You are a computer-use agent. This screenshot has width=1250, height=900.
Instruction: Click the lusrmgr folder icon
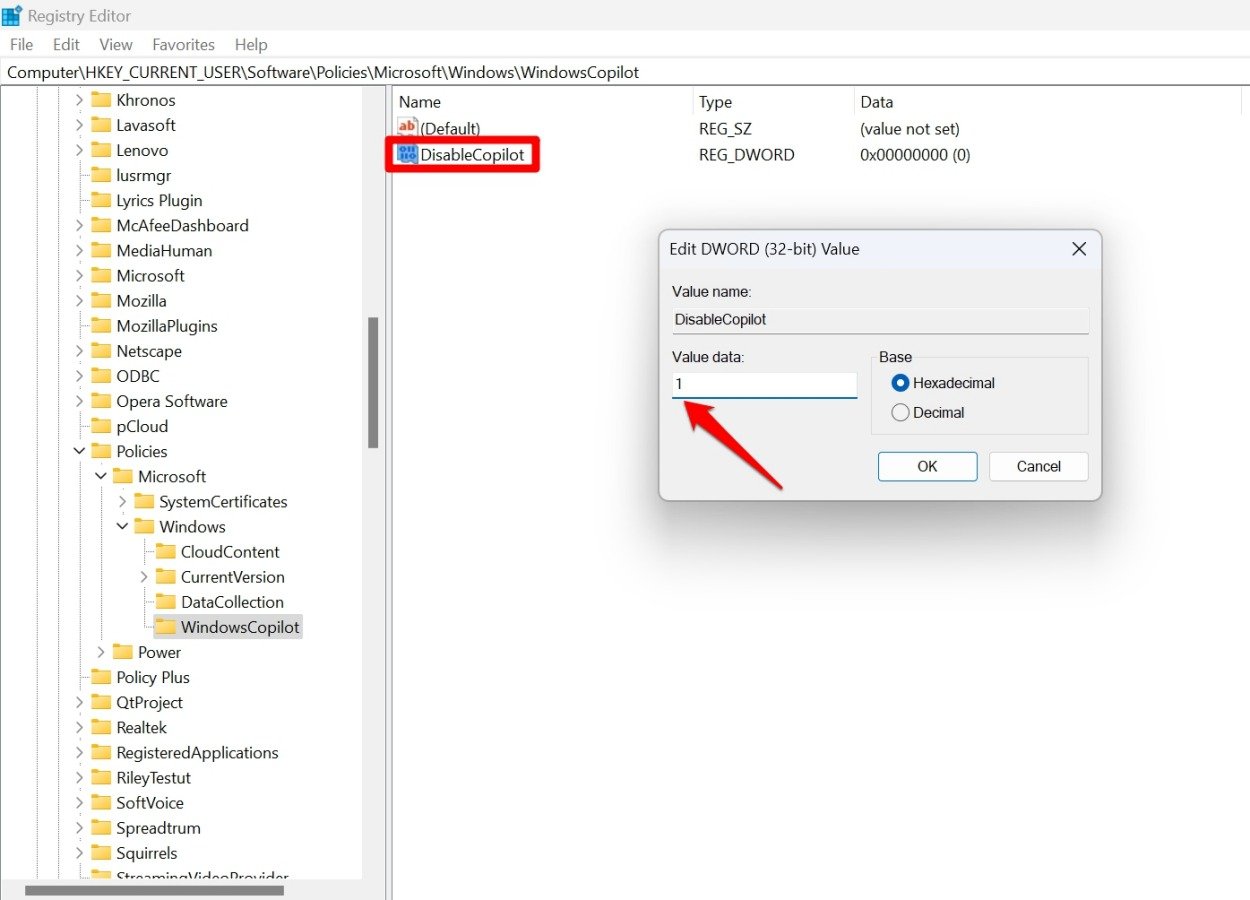click(100, 175)
